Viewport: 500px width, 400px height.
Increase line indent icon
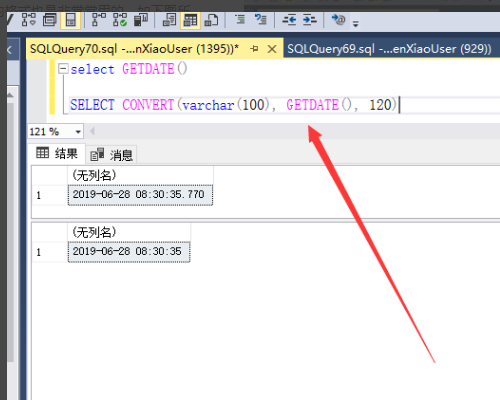point(310,20)
